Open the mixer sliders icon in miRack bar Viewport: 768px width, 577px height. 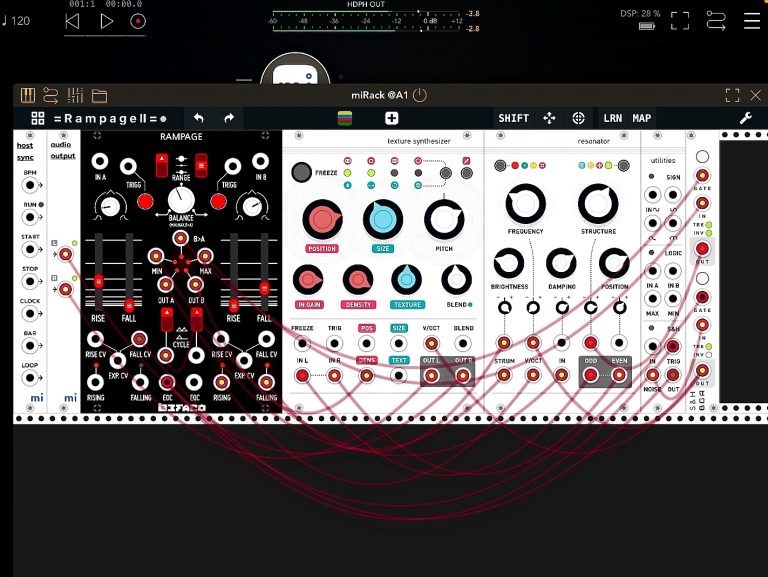pyautogui.click(x=75, y=95)
